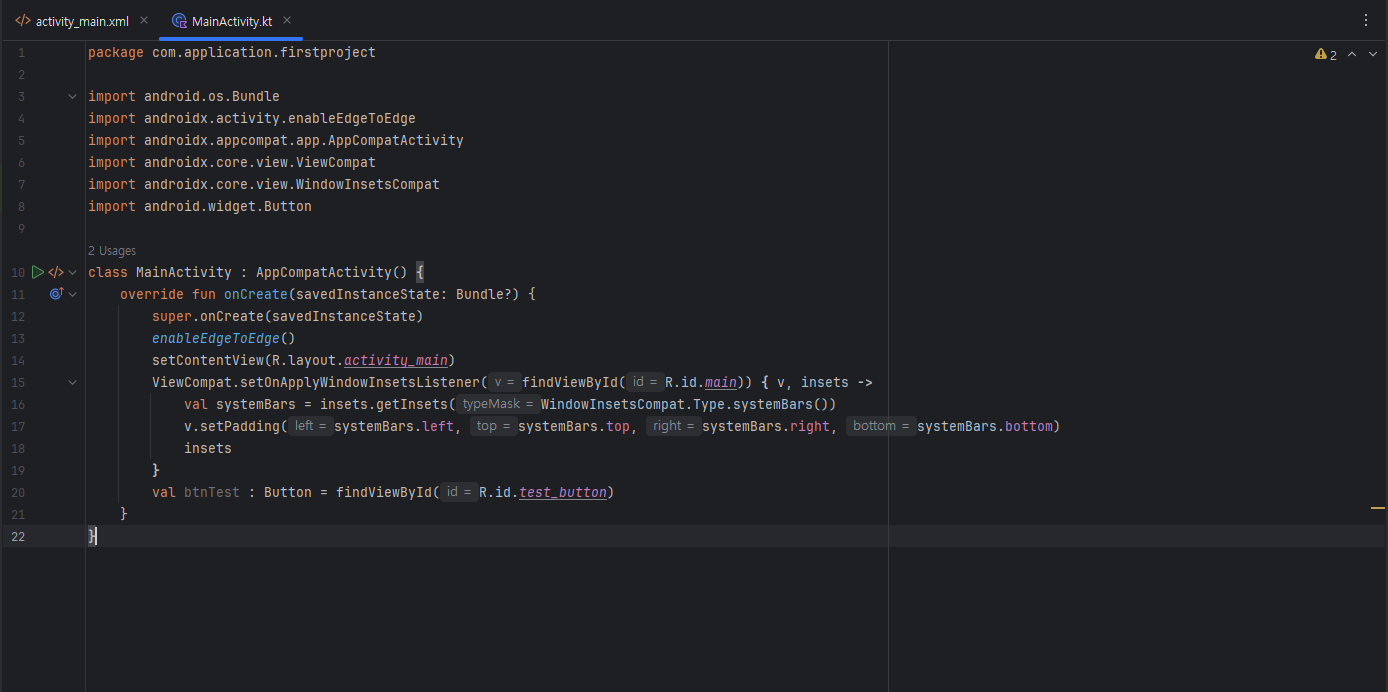The width and height of the screenshot is (1388, 692).
Task: Click the WindowInsetsCompat.Type.systemBars() text
Action: tap(684, 404)
